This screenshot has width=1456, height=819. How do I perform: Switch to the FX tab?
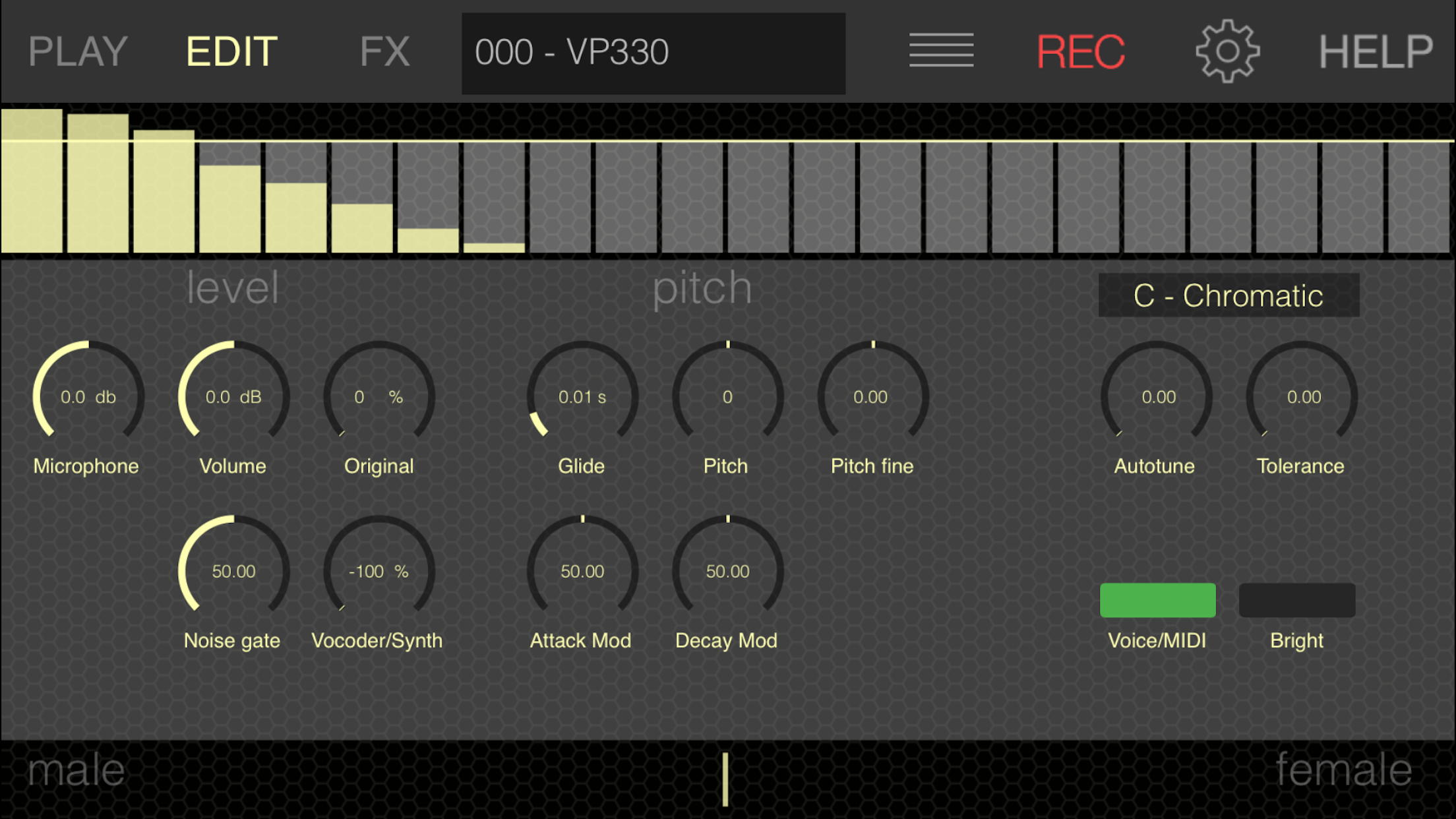(384, 51)
